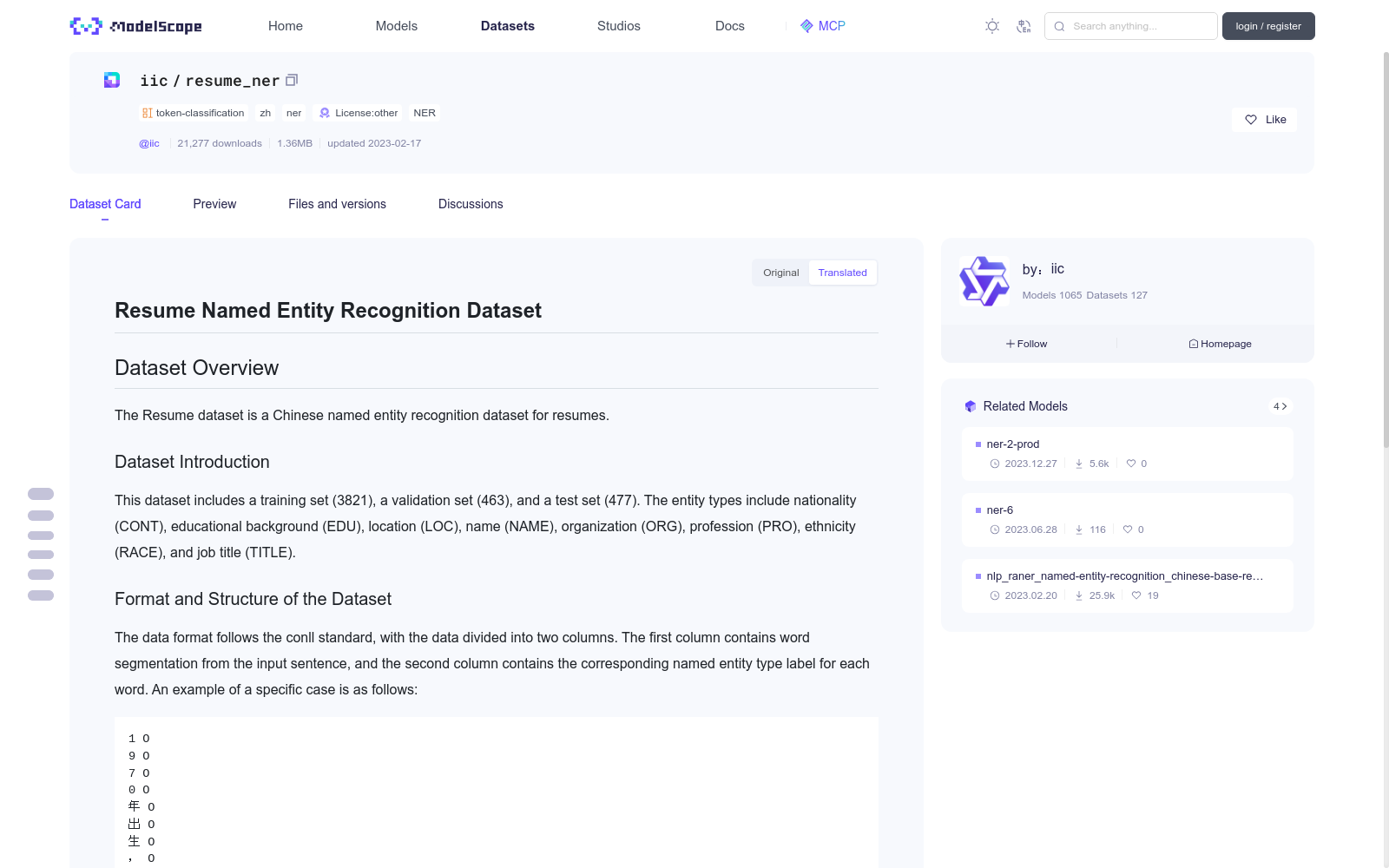Click the token-classification tag
The width and height of the screenshot is (1389, 868).
coord(194,113)
